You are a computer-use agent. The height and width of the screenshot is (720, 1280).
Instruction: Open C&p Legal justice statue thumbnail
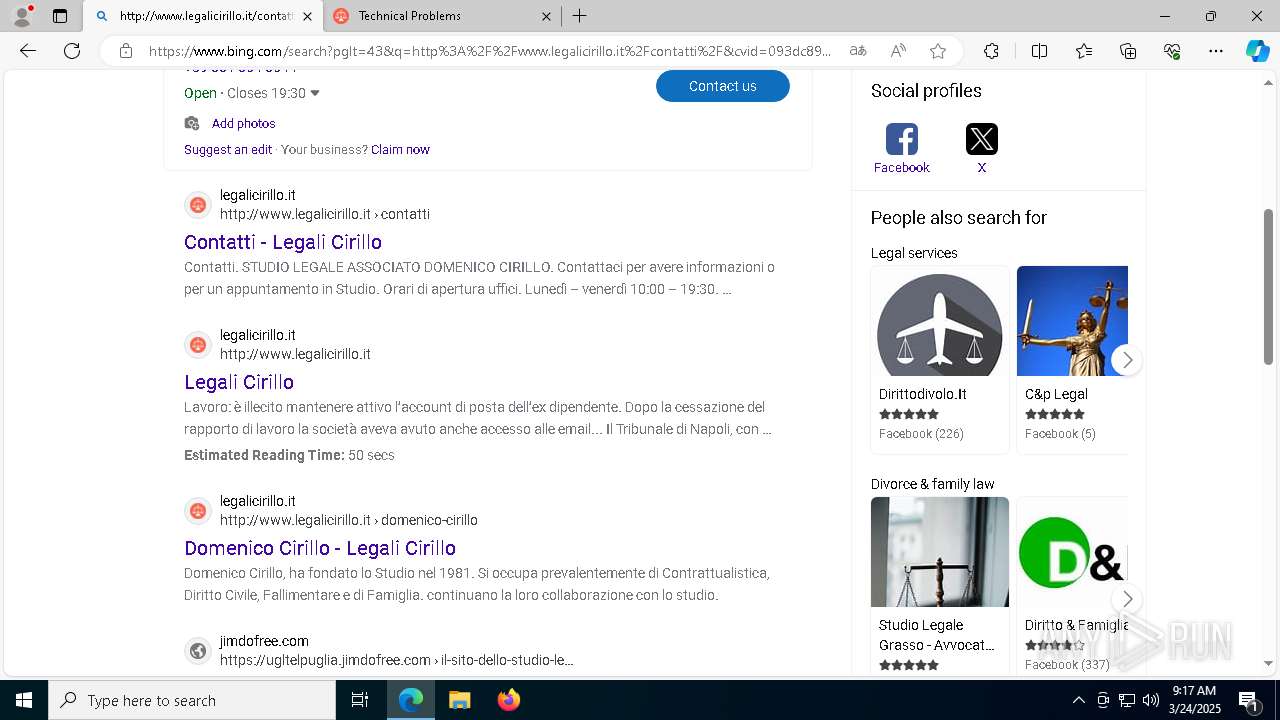point(1072,322)
